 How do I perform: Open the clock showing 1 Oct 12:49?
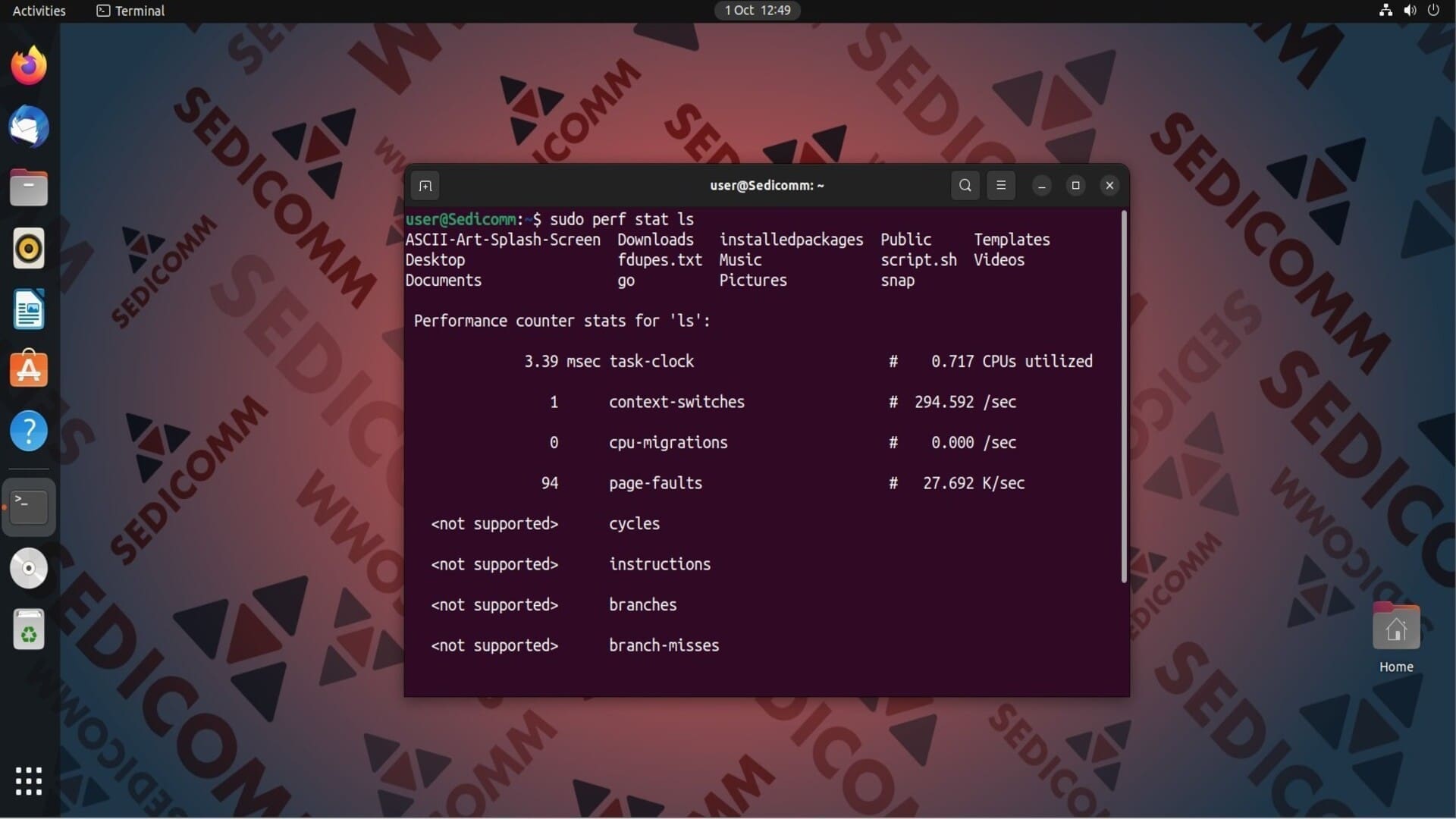tap(758, 11)
